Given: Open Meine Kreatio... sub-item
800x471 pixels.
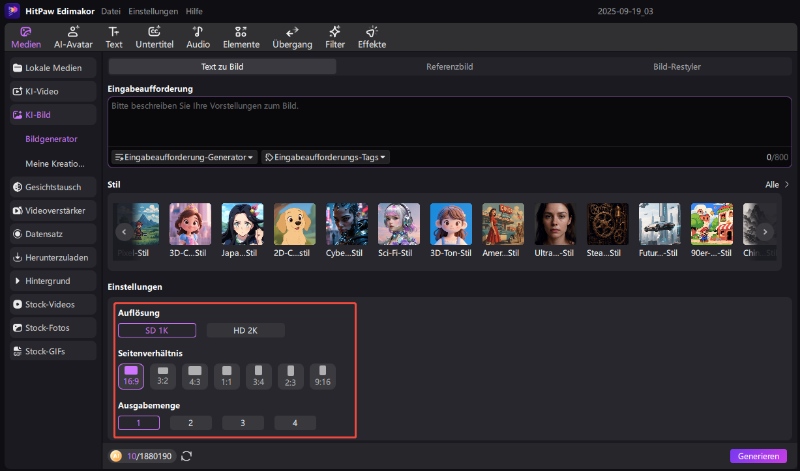Looking at the screenshot, I should [55, 164].
